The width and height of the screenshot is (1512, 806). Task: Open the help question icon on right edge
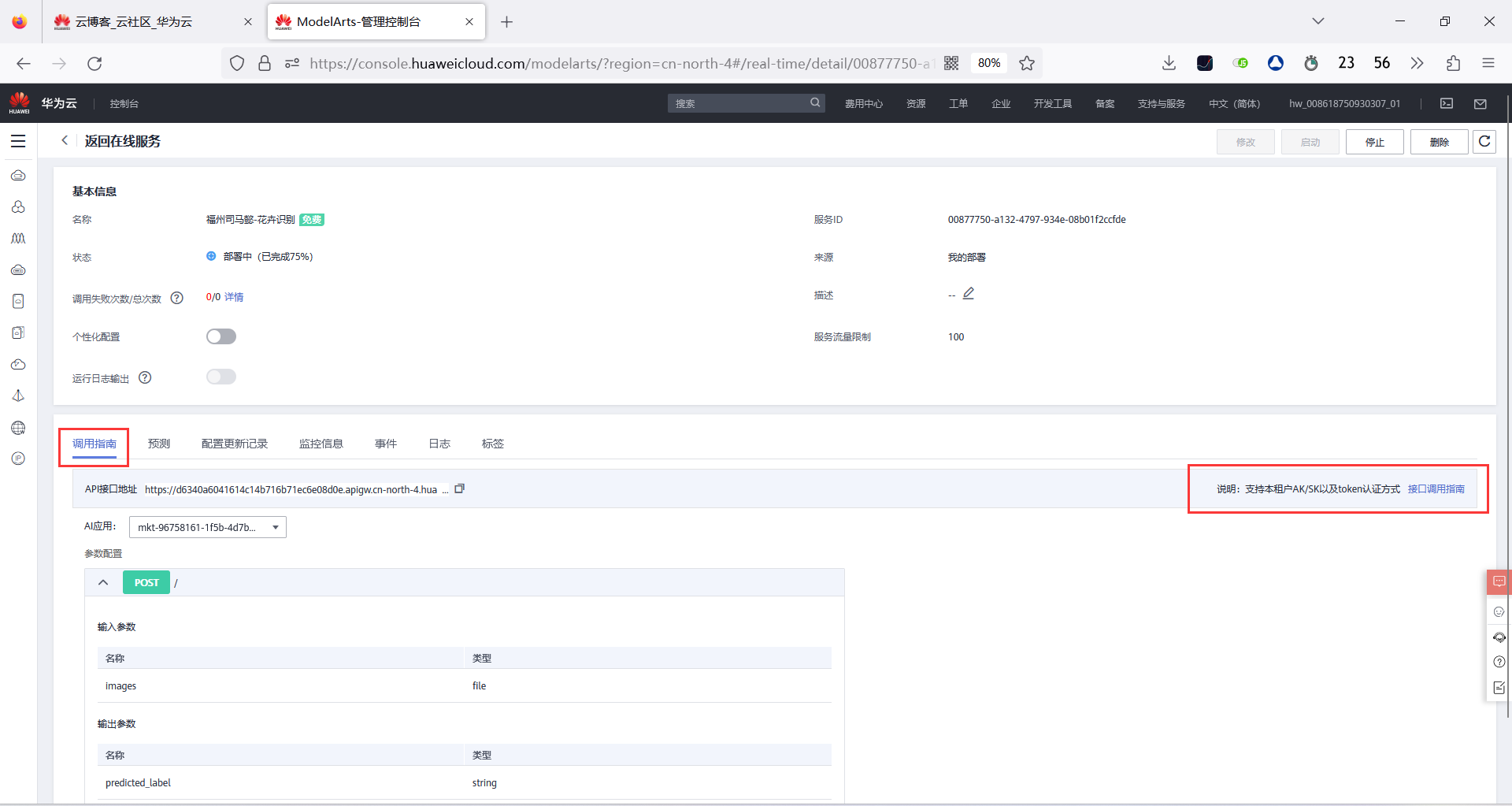pyautogui.click(x=1499, y=662)
